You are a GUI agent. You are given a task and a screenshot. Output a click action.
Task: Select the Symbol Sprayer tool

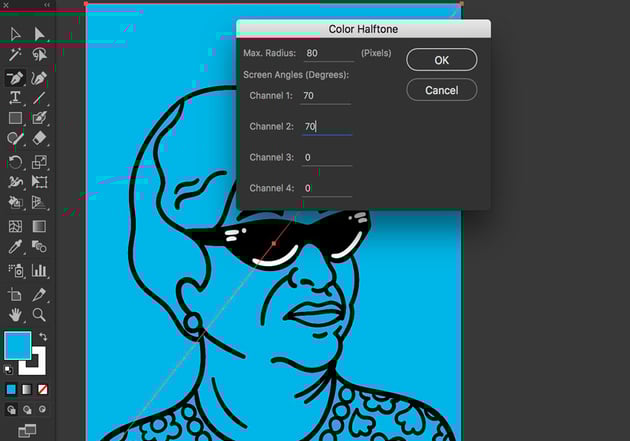(x=15, y=271)
